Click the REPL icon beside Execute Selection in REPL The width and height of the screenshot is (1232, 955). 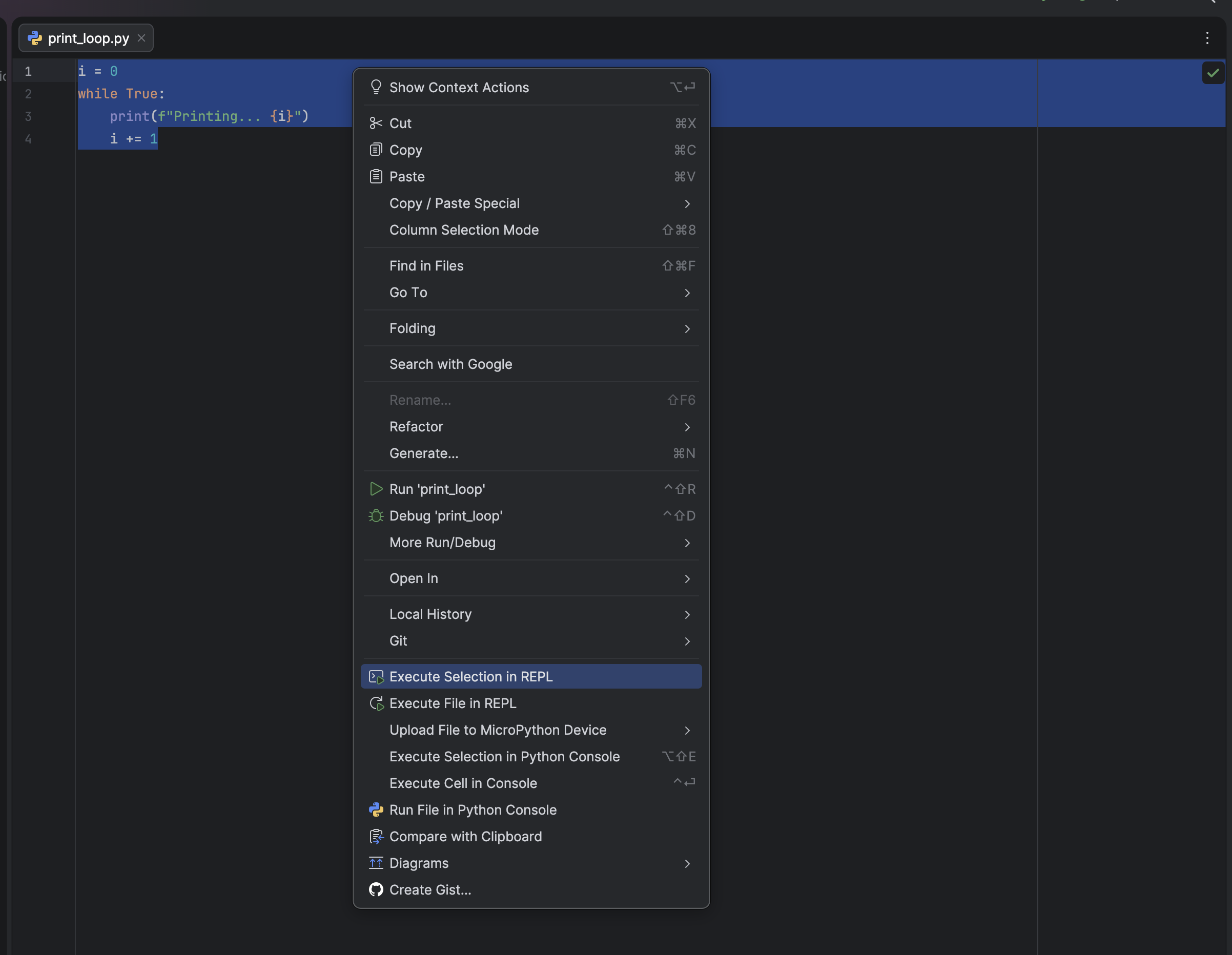376,676
